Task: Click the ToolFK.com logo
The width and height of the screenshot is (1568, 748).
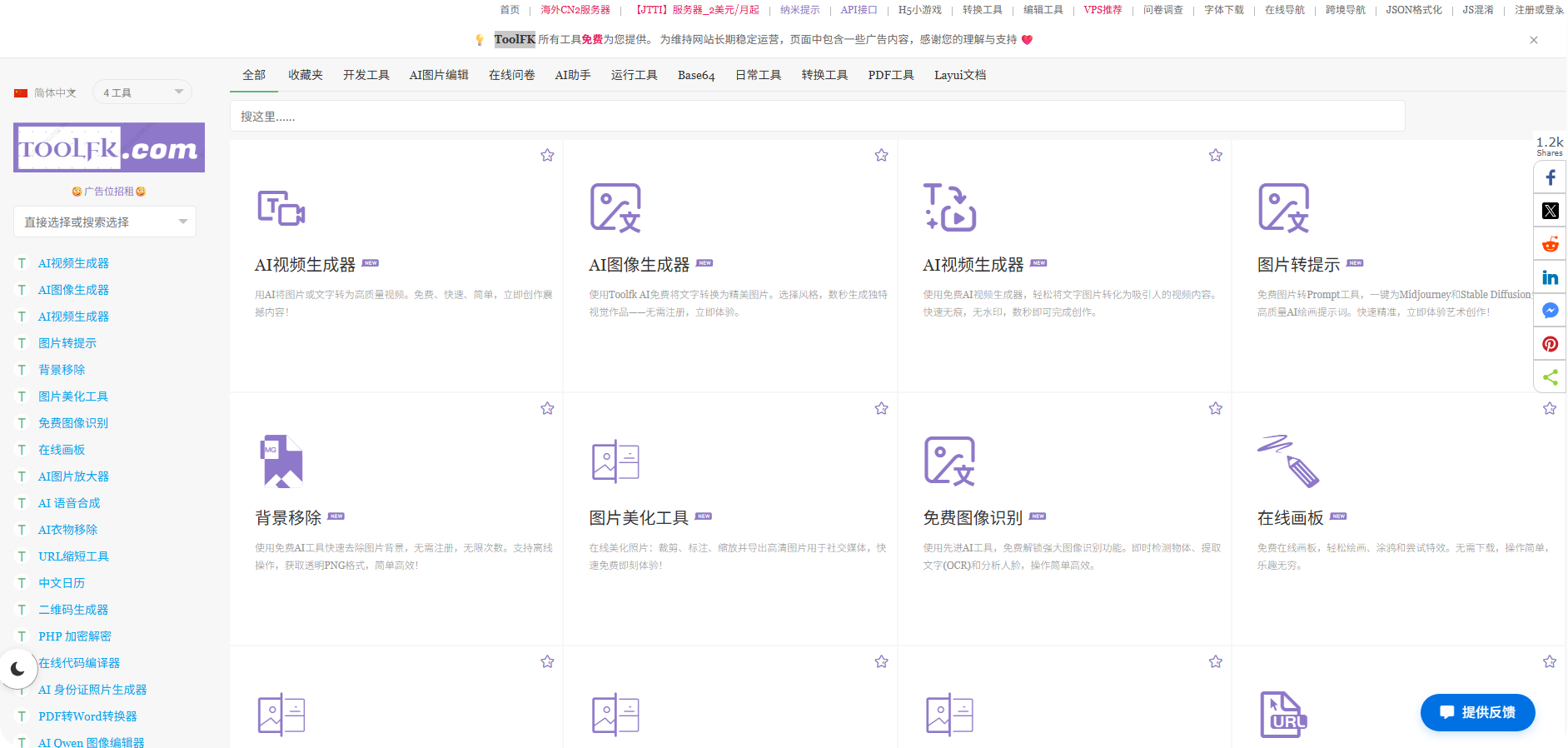Action: point(109,147)
